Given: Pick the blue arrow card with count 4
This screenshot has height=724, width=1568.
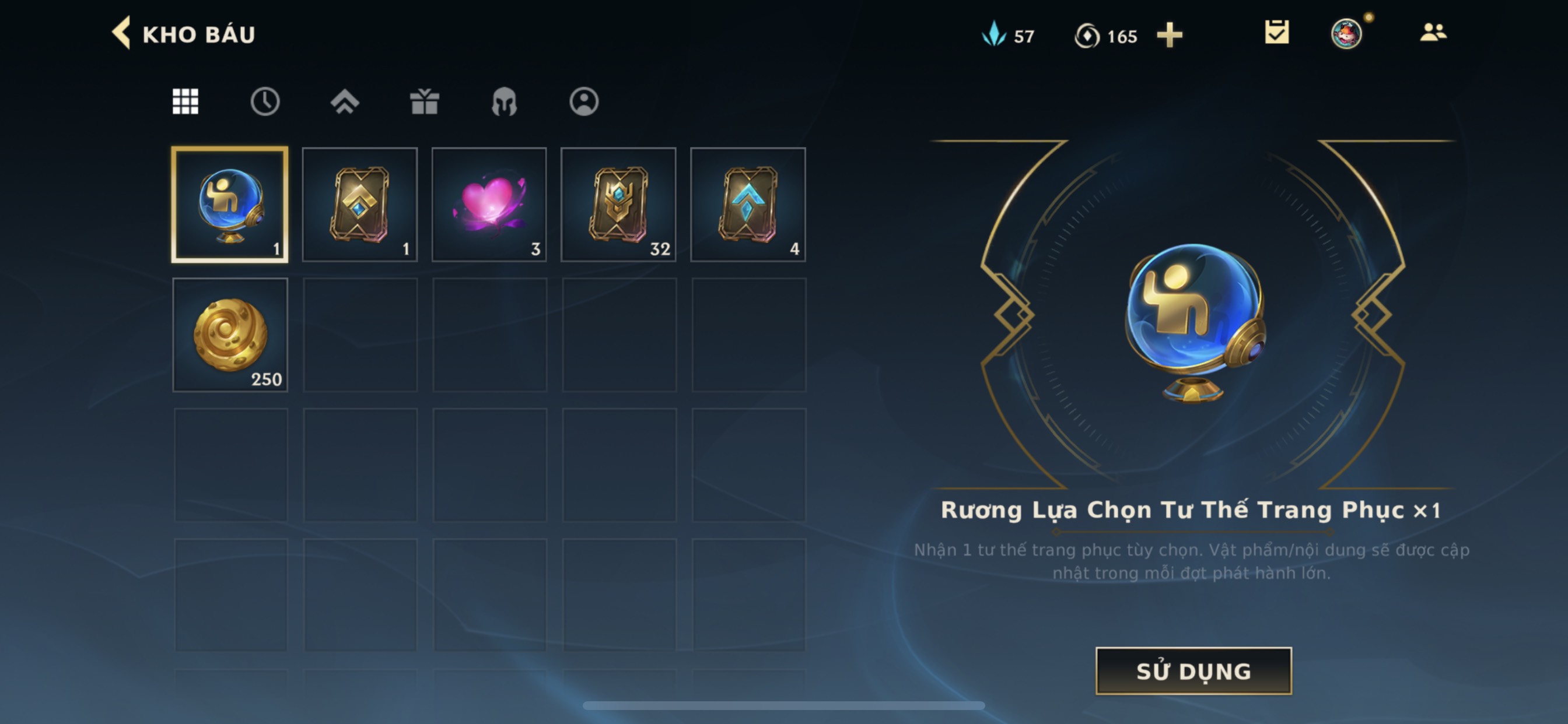Looking at the screenshot, I should (x=748, y=205).
